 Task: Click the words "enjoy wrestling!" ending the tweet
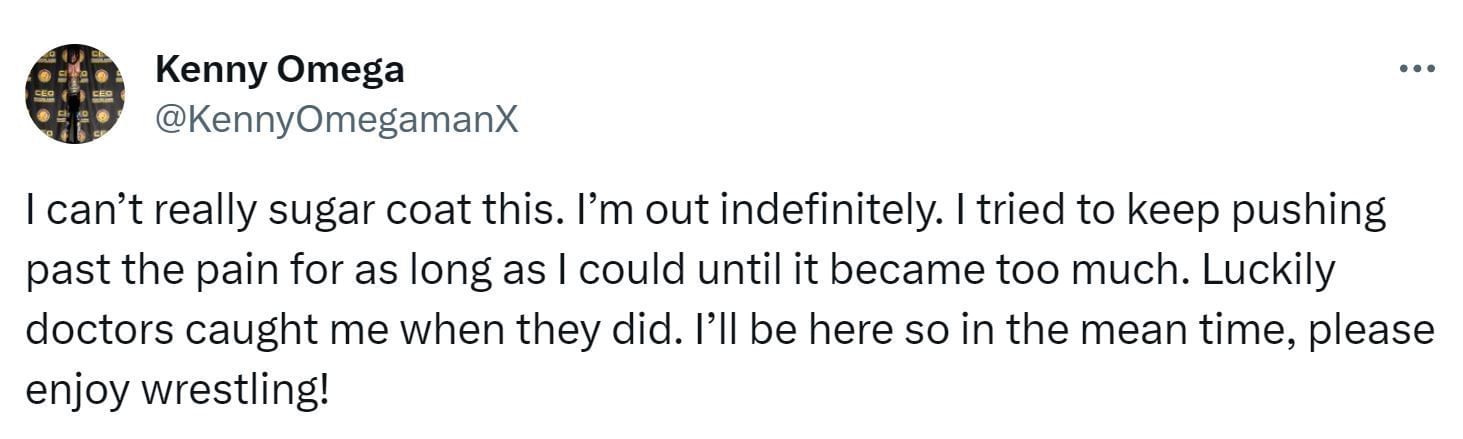point(177,388)
